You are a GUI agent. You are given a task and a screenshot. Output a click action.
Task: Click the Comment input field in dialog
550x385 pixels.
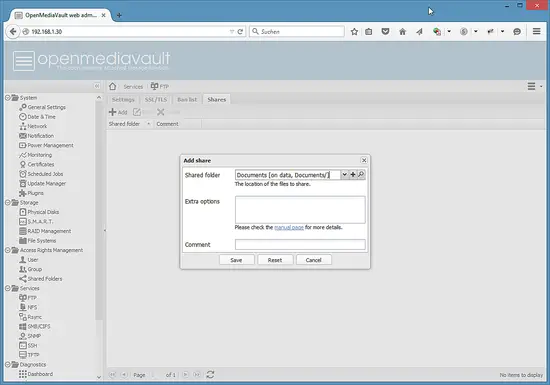point(300,244)
